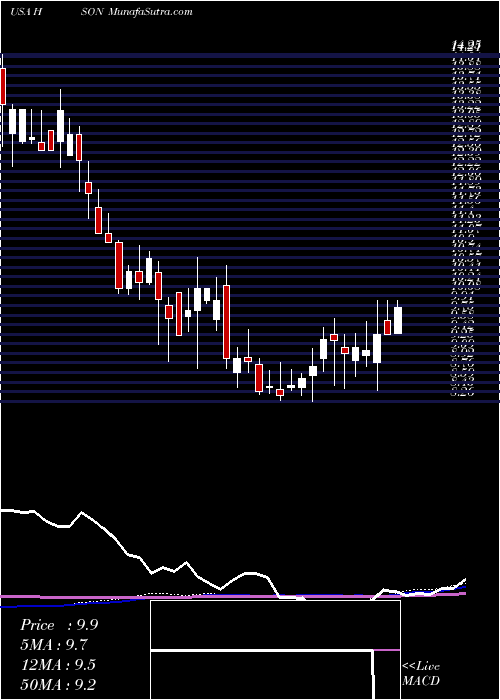
Task: Click the 'Price : 9.9' readout
Action: [59, 625]
